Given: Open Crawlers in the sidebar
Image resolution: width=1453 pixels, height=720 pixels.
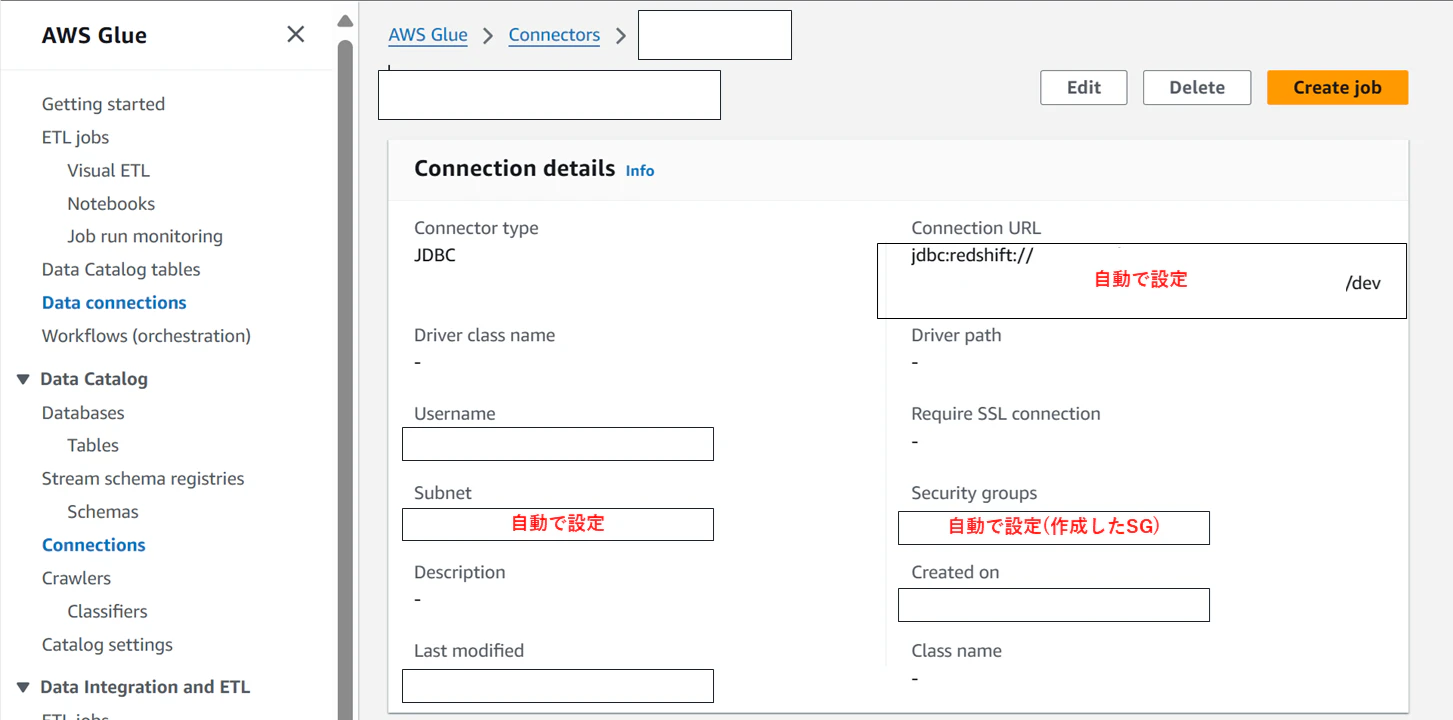Looking at the screenshot, I should click(x=76, y=578).
